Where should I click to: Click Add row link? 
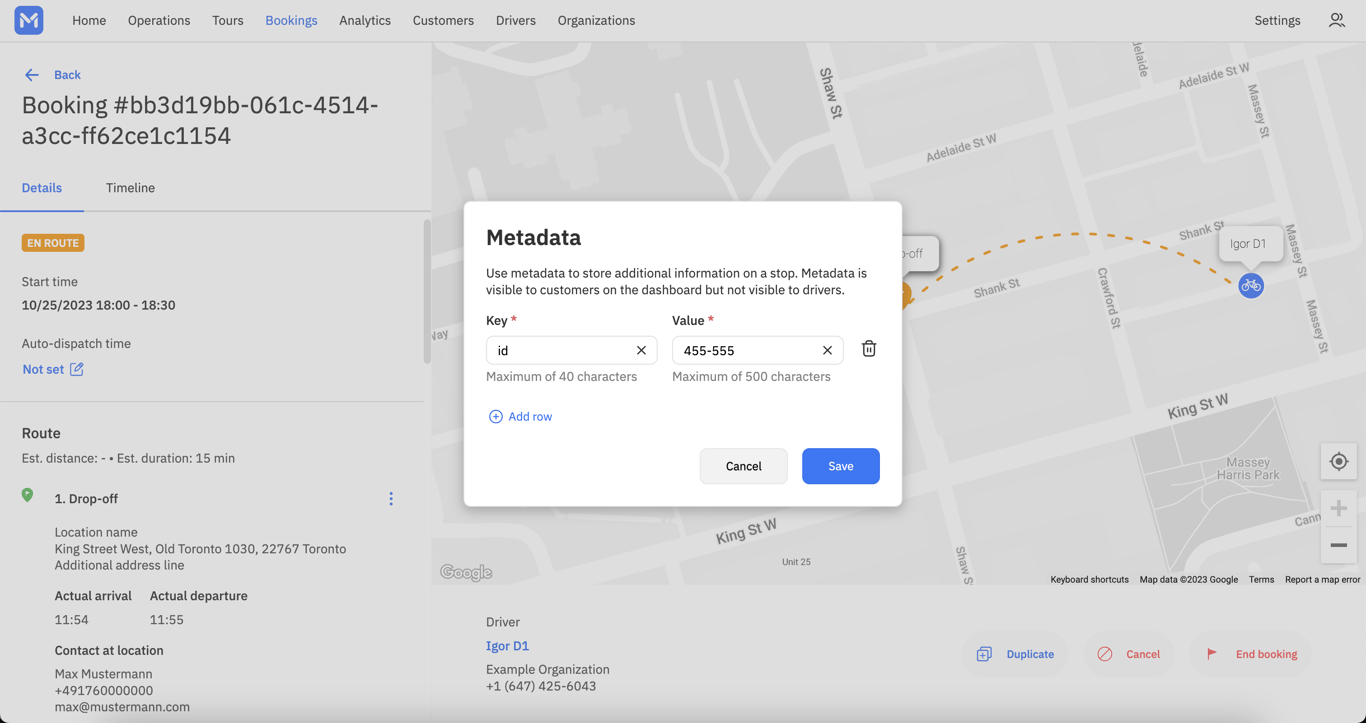[x=530, y=417]
